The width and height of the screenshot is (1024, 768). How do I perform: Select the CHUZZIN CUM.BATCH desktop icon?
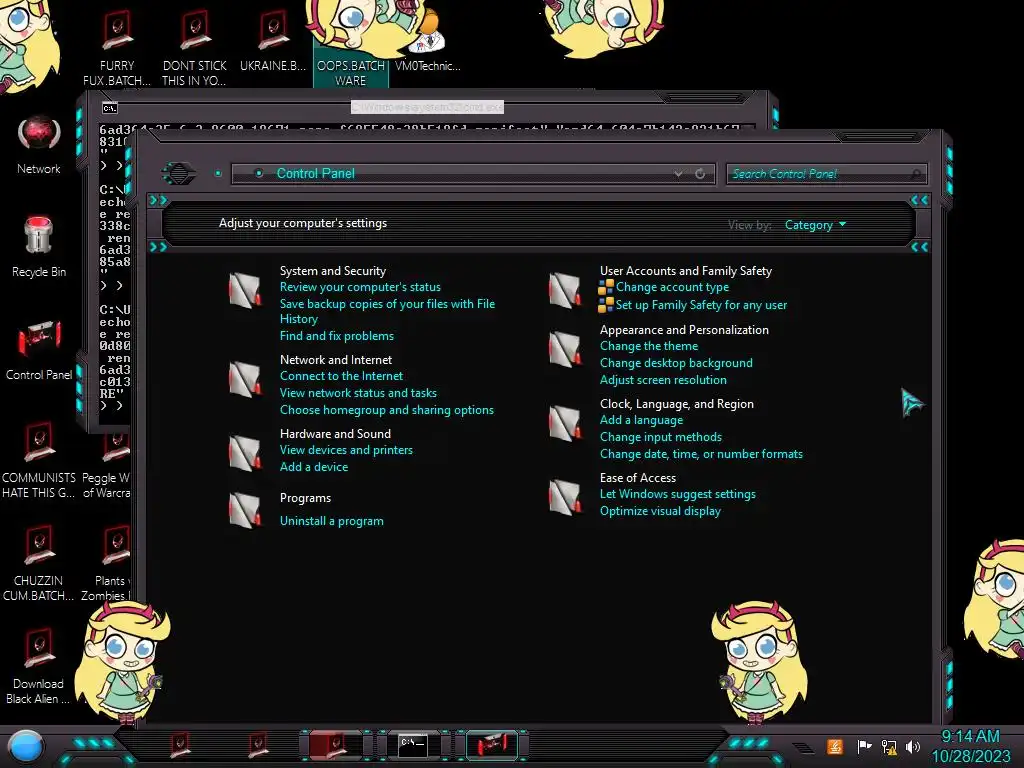point(39,564)
